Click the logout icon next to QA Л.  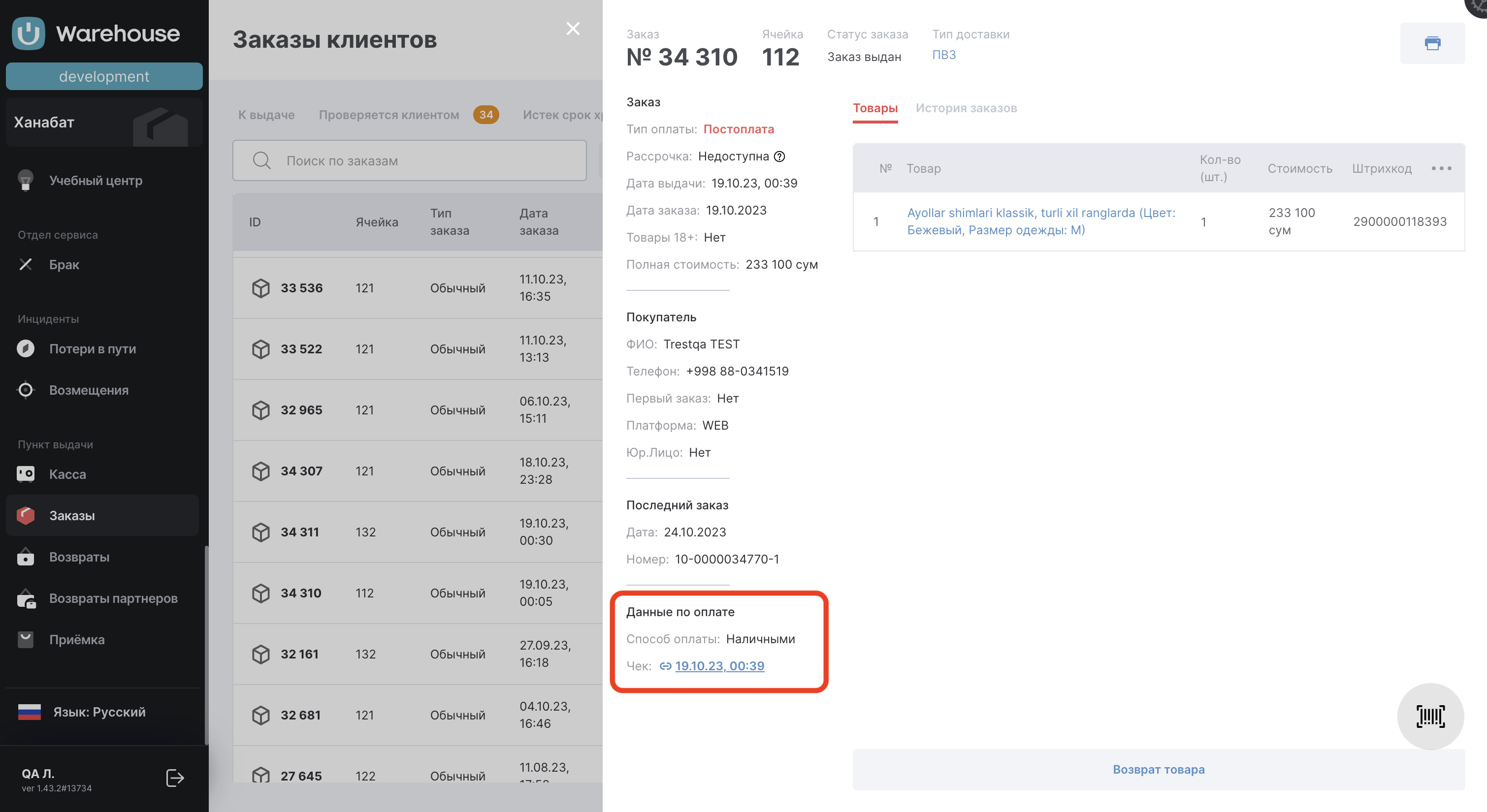click(x=174, y=778)
